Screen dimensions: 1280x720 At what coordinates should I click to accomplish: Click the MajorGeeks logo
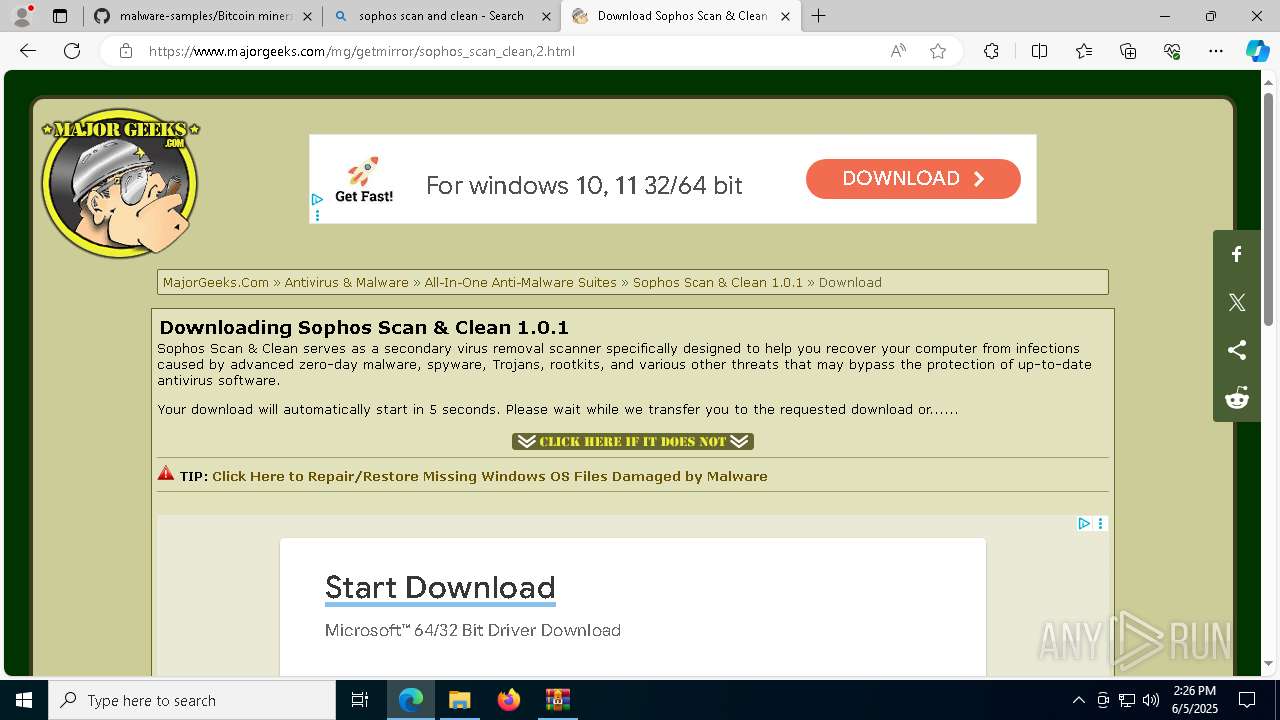tap(120, 183)
